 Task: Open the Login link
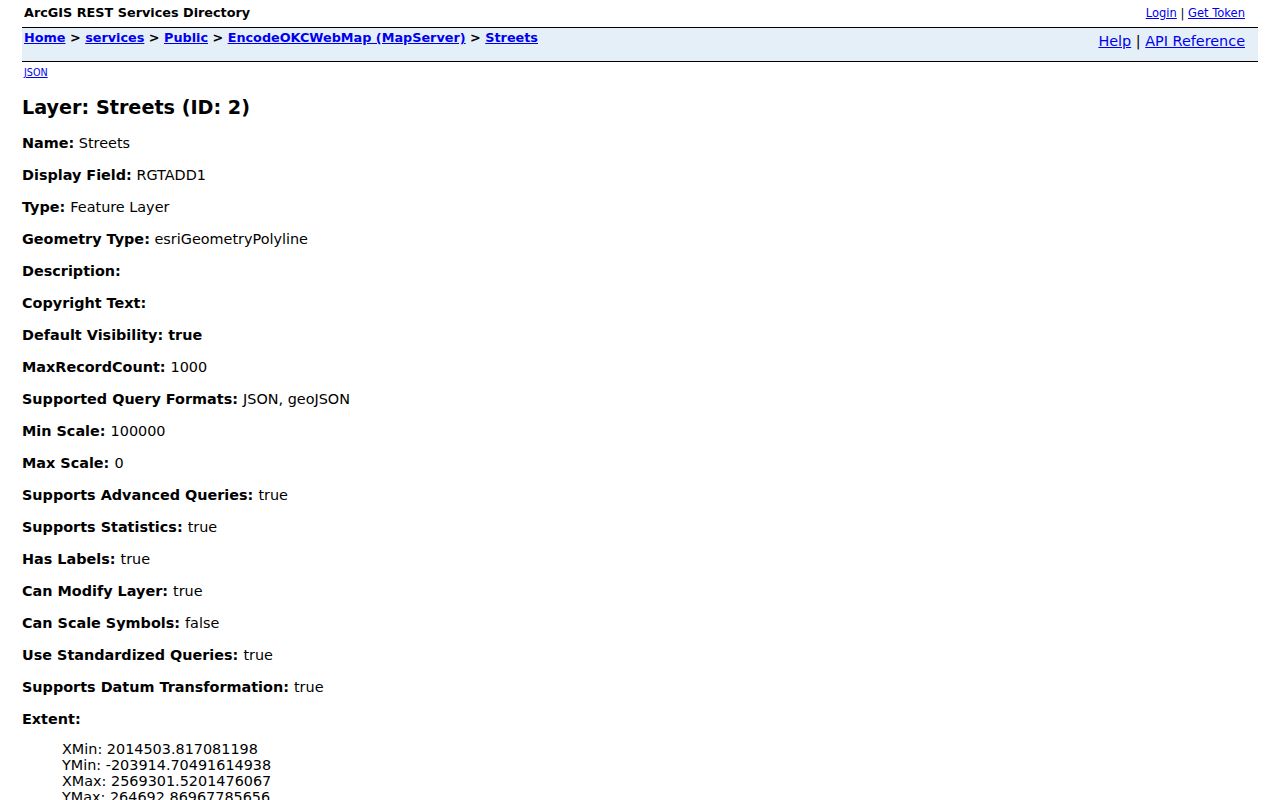(x=1160, y=13)
